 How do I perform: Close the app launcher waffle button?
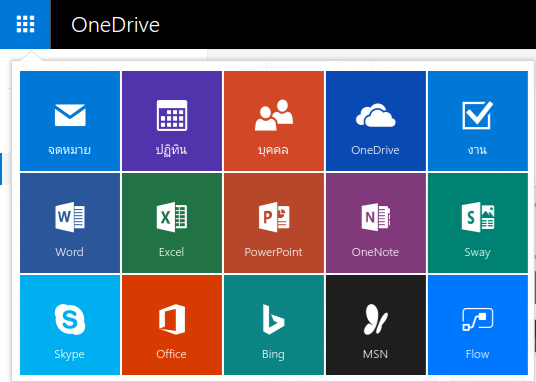(25, 24)
